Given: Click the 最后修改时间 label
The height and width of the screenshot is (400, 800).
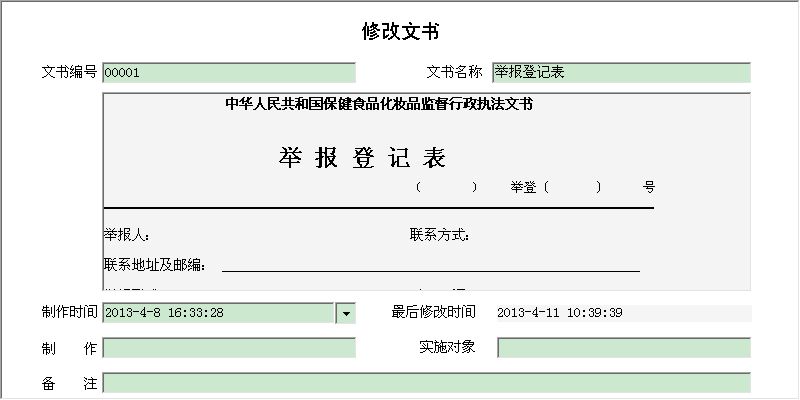Looking at the screenshot, I should [434, 312].
